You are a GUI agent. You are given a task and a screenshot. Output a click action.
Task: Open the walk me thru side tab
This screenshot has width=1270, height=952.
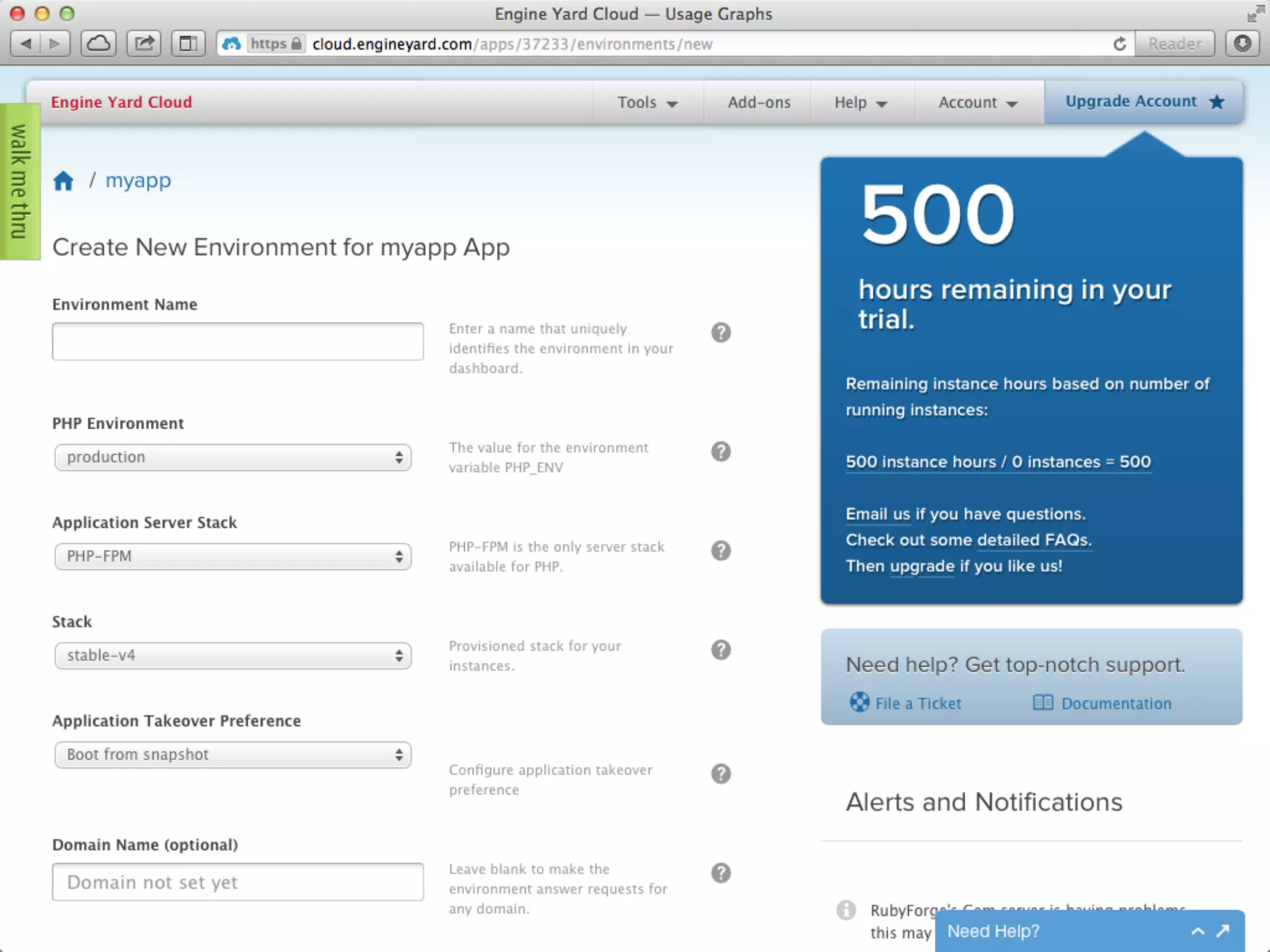pyautogui.click(x=20, y=182)
